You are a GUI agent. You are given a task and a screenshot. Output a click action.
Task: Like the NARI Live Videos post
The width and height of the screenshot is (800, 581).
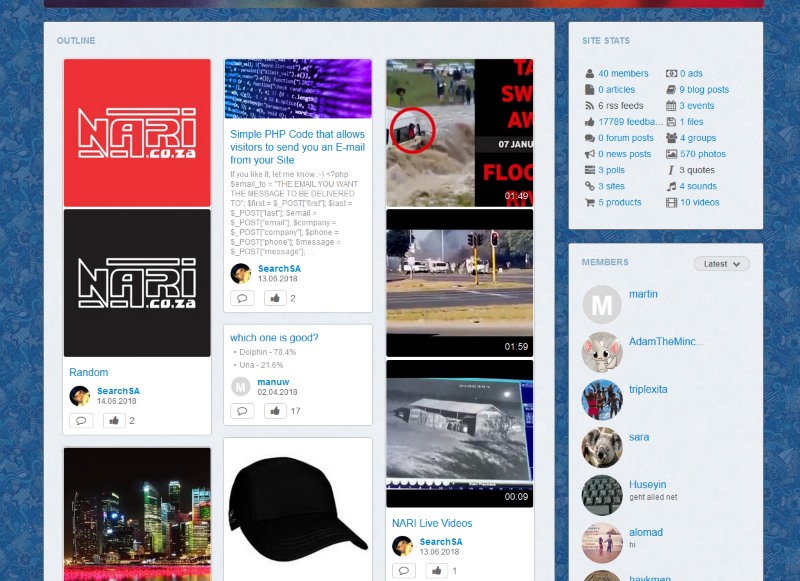[436, 570]
